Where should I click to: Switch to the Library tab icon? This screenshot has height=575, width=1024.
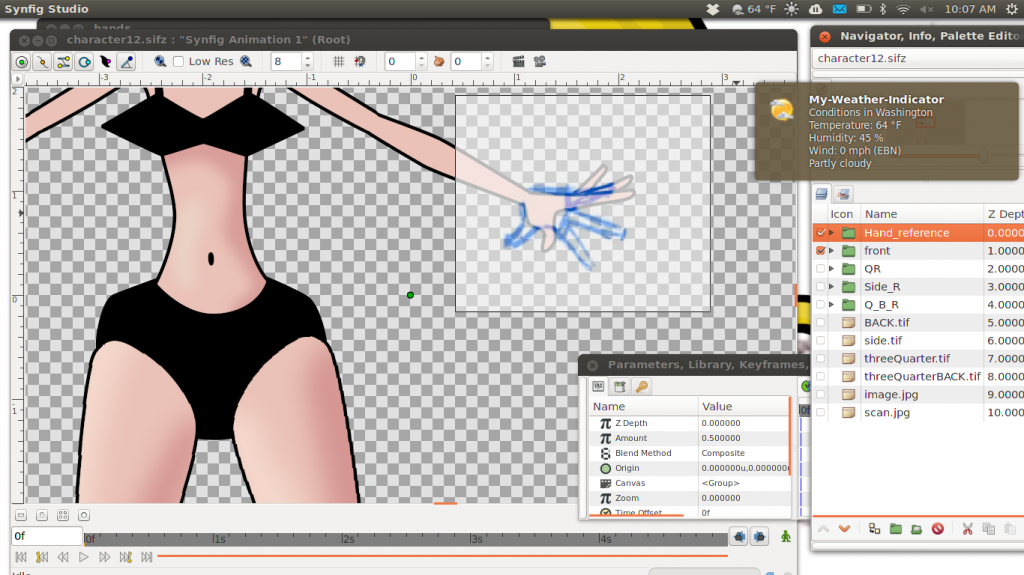pyautogui.click(x=620, y=386)
